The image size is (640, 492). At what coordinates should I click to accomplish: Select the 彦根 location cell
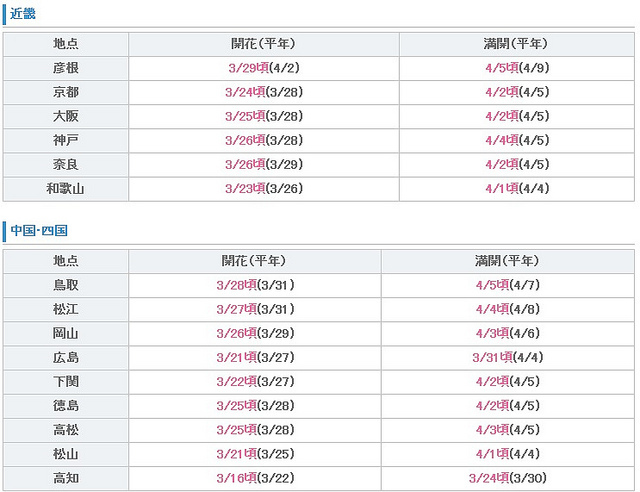pyautogui.click(x=66, y=68)
